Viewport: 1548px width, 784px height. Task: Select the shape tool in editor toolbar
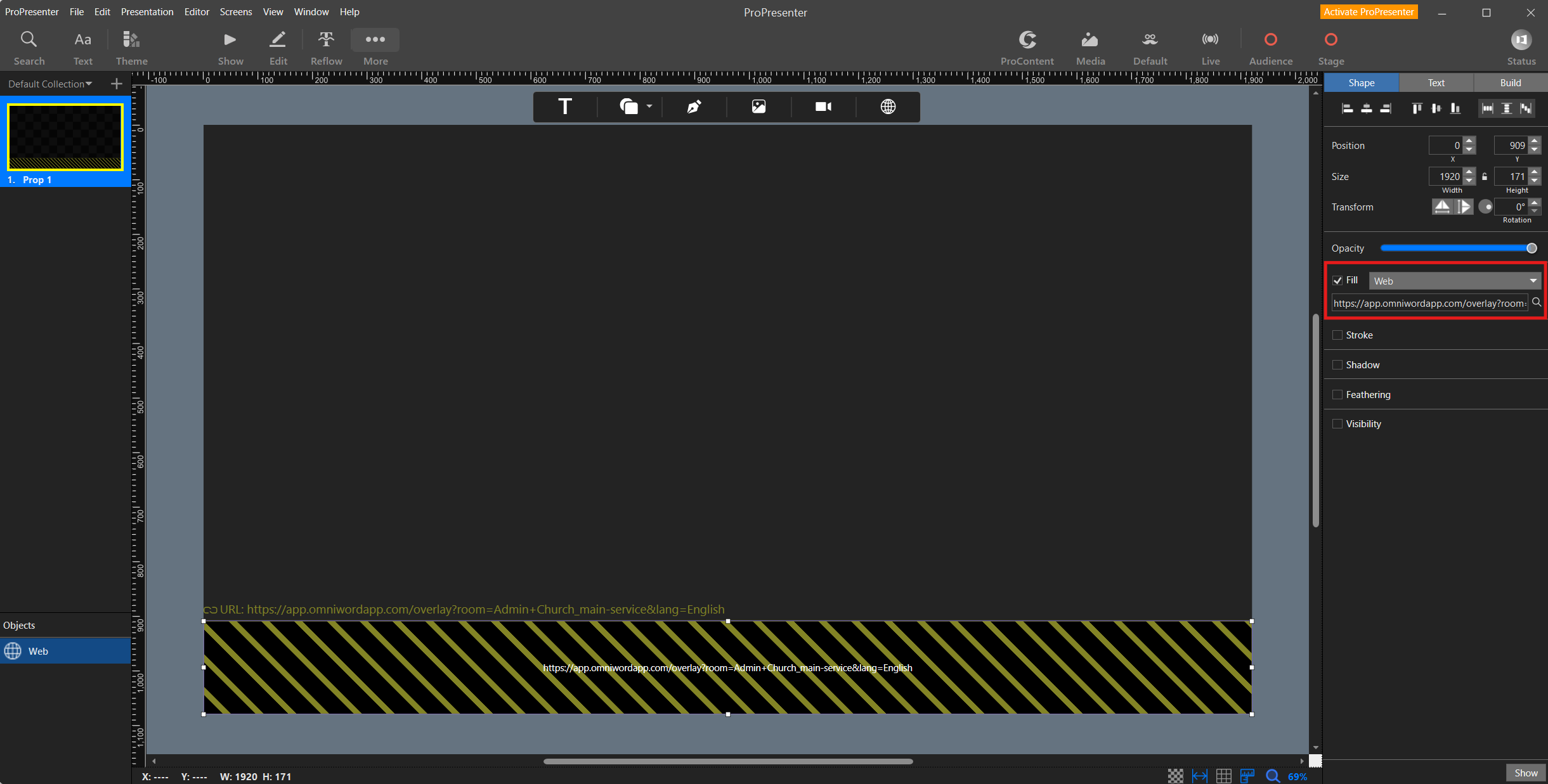[x=628, y=106]
